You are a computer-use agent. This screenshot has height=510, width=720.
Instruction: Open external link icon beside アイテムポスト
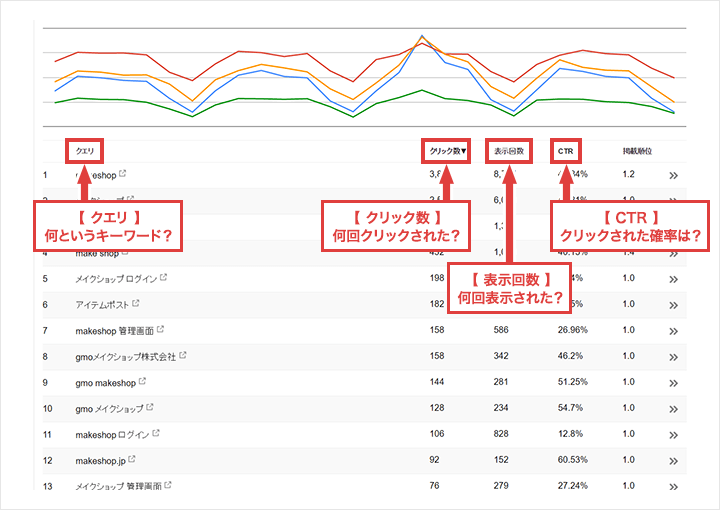135,303
